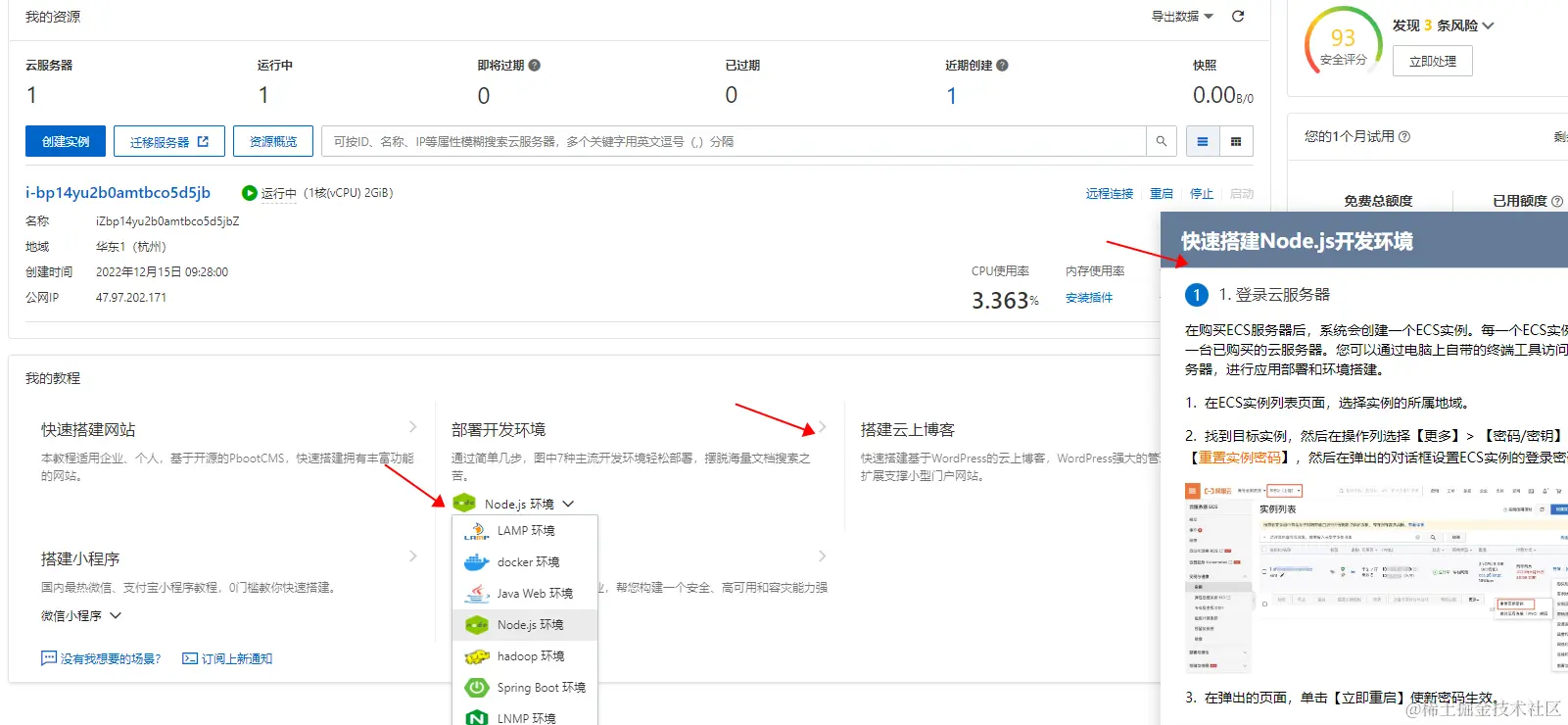The height and width of the screenshot is (725, 1568).
Task: Click the 重启 link
Action: tap(1162, 194)
